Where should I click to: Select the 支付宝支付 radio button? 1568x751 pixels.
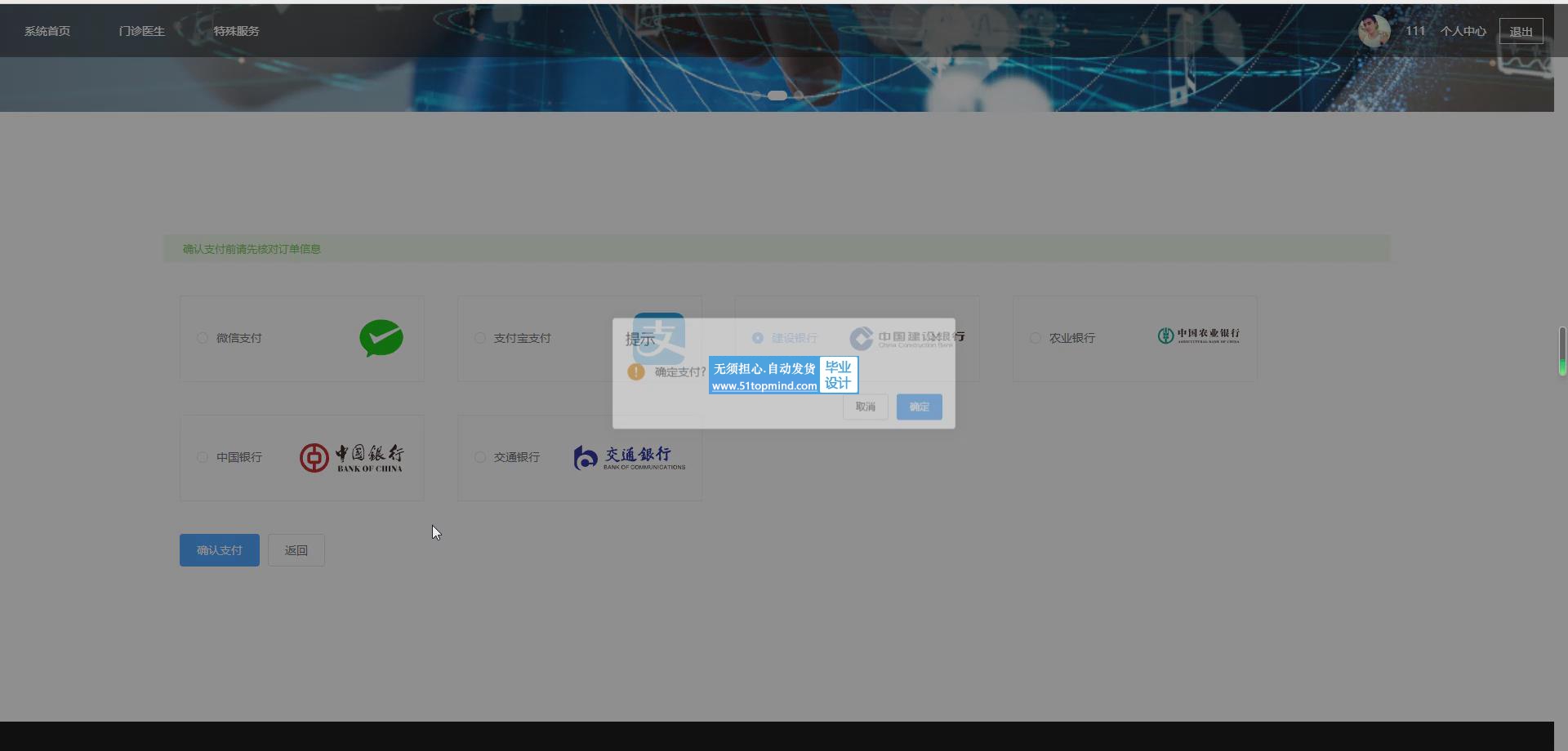pyautogui.click(x=479, y=338)
